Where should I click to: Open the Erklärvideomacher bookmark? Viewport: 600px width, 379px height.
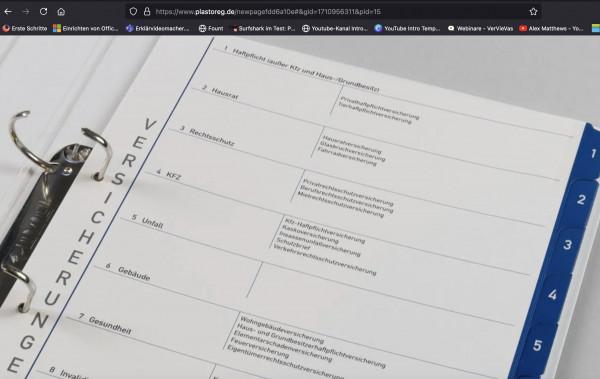[158, 28]
